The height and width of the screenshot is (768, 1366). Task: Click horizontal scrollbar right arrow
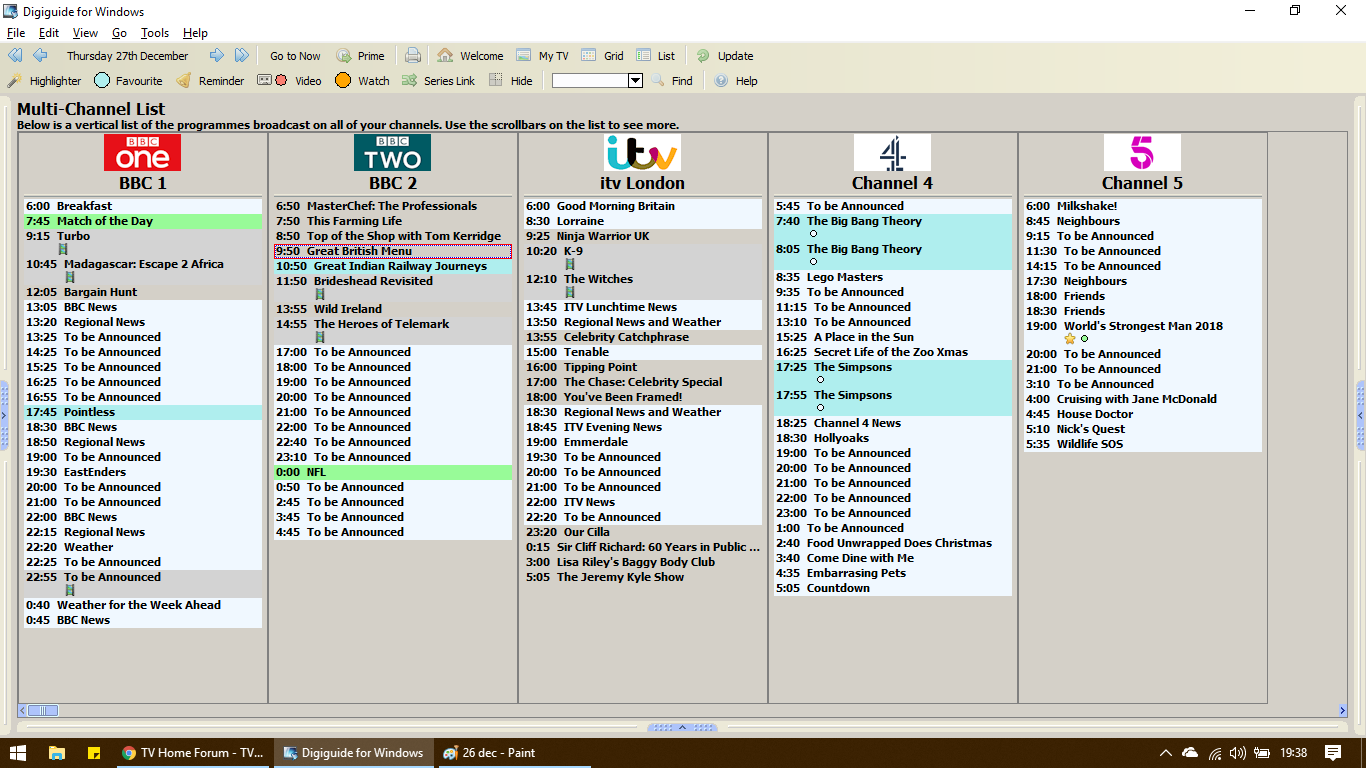click(1343, 711)
